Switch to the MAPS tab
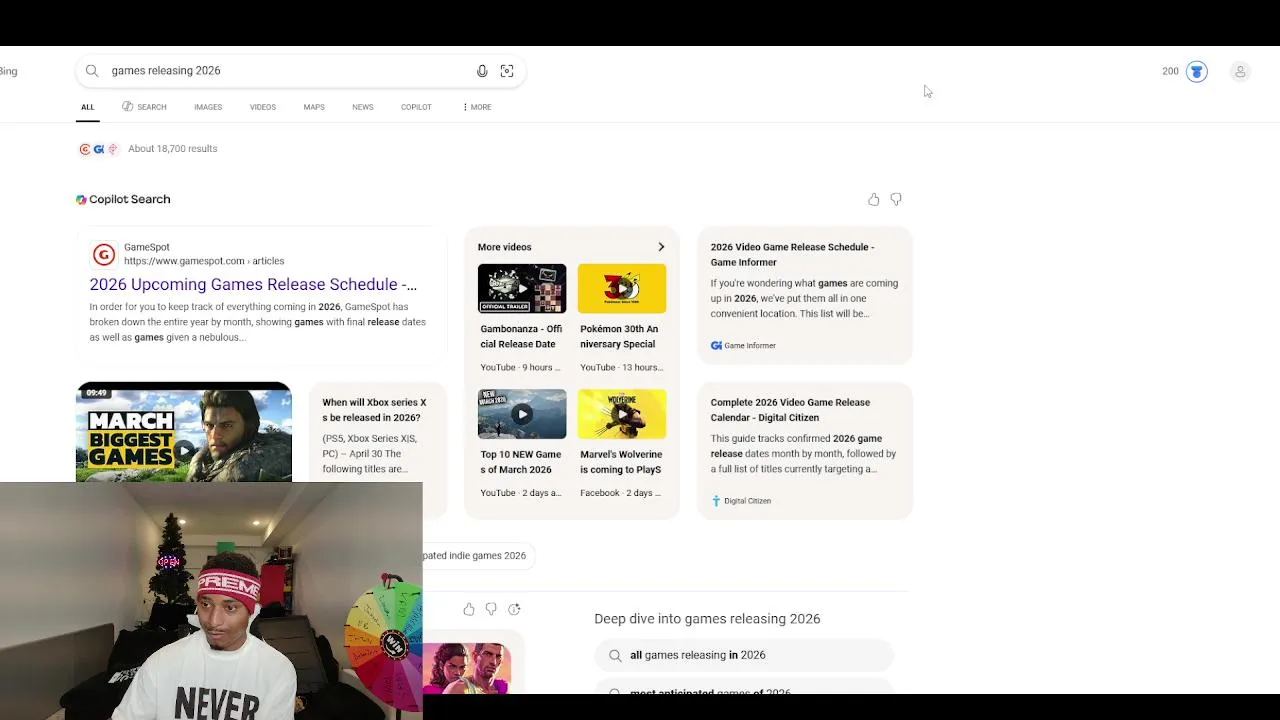Image resolution: width=1280 pixels, height=720 pixels. pos(314,107)
